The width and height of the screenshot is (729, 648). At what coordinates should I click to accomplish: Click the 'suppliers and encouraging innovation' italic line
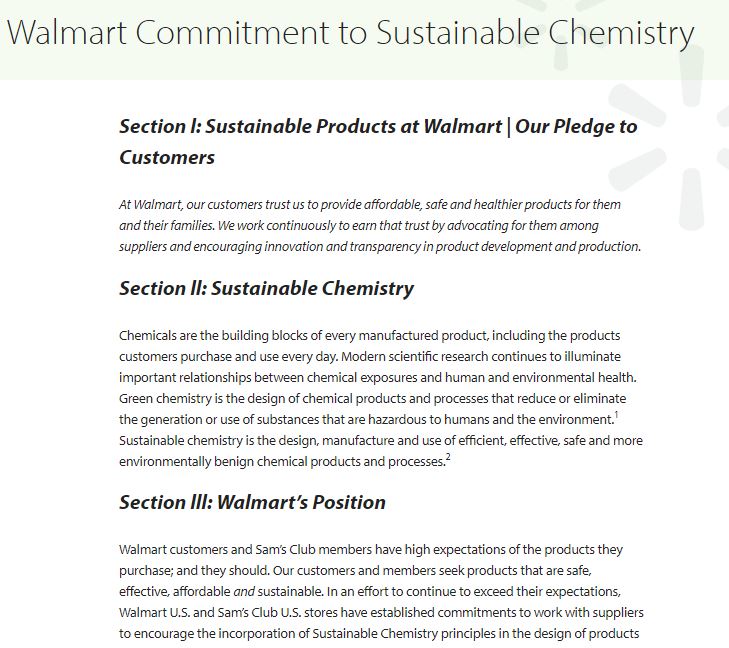[x=380, y=246]
